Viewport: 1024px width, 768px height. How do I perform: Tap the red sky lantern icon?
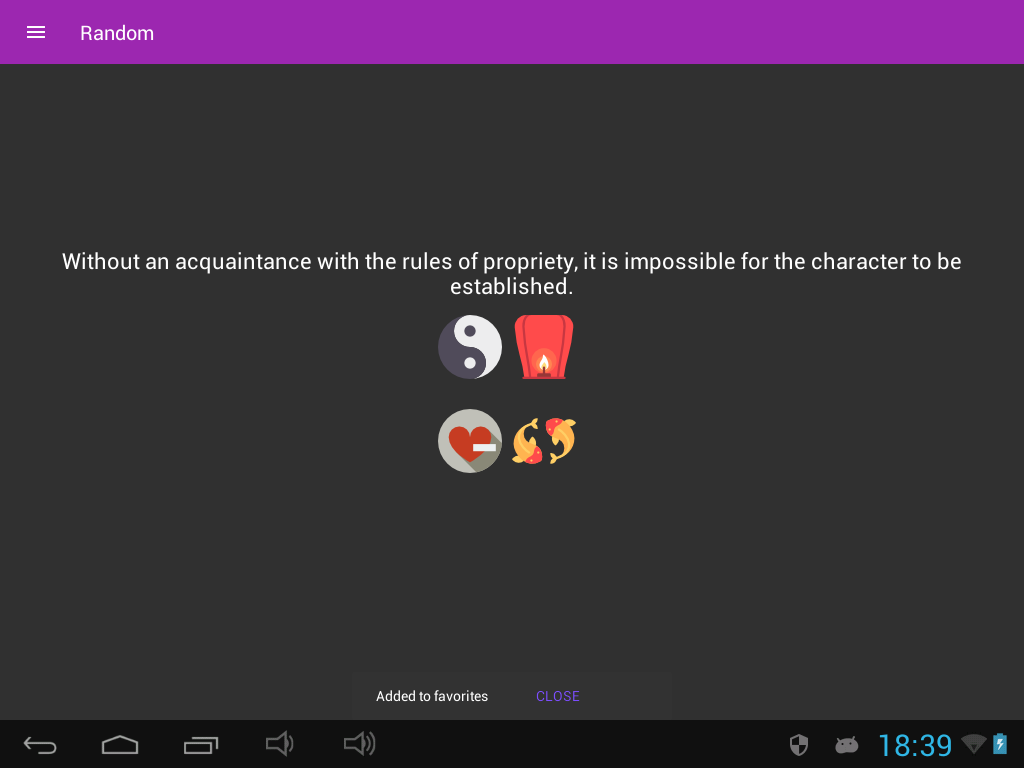[x=544, y=347]
